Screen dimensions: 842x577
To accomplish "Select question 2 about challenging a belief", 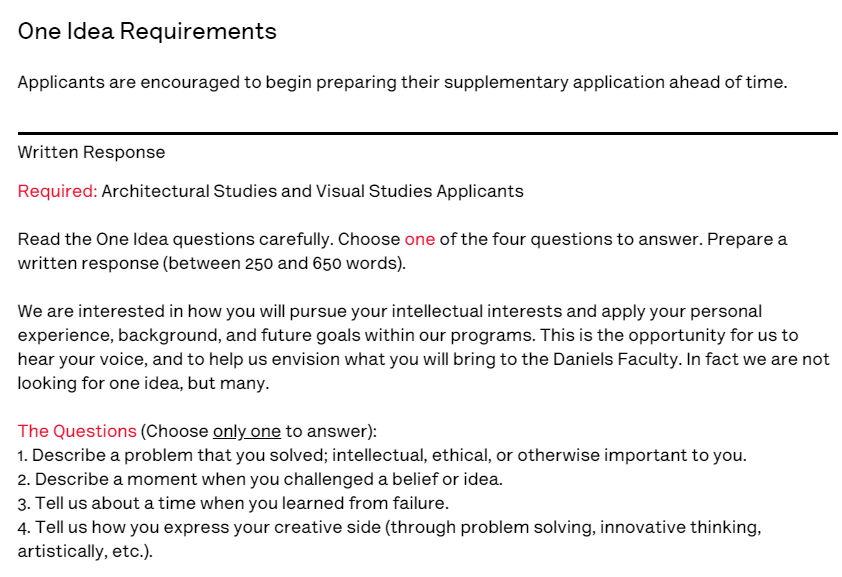I will (260, 479).
